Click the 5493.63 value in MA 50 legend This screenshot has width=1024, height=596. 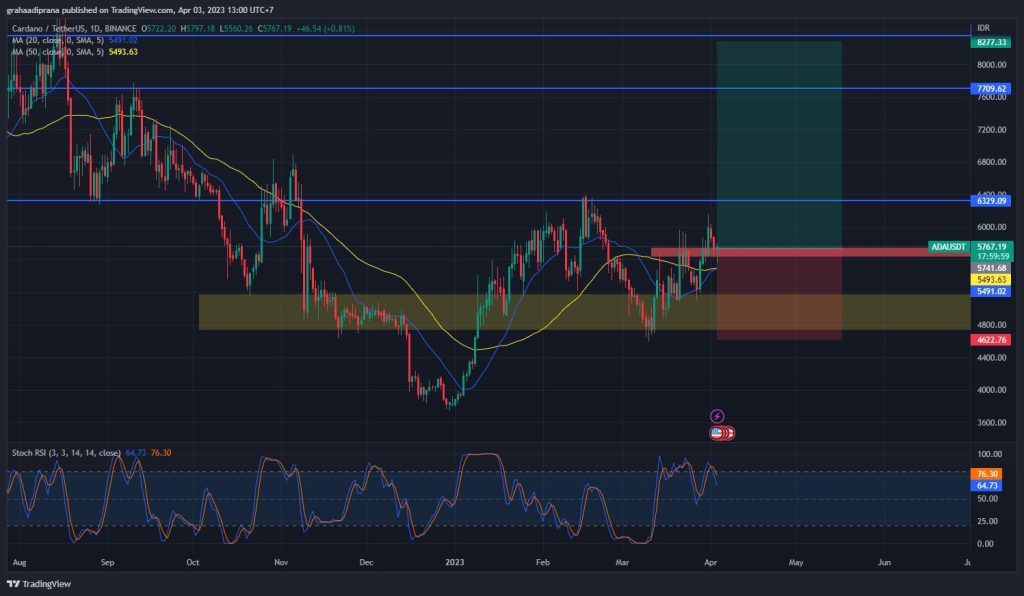pos(123,52)
